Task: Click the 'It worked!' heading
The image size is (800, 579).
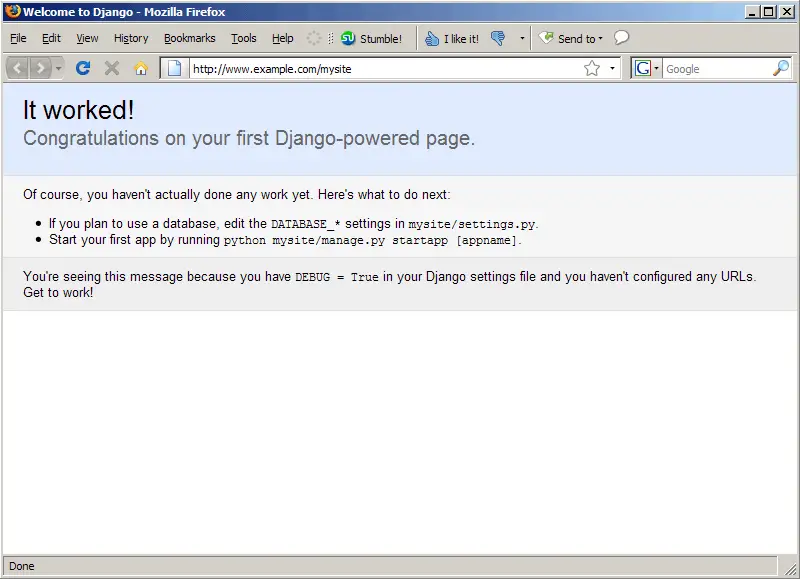Action: coord(79,110)
